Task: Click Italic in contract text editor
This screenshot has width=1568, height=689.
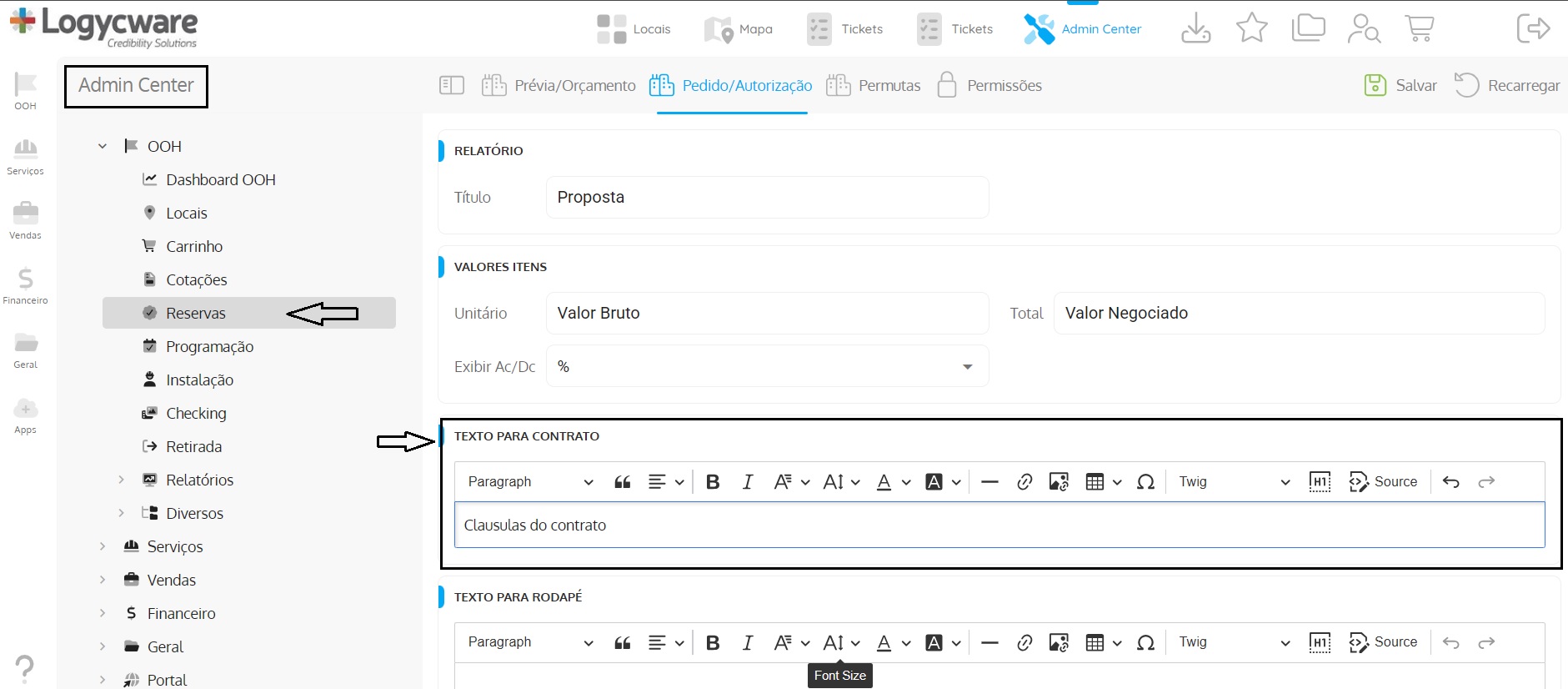Action: 748,482
